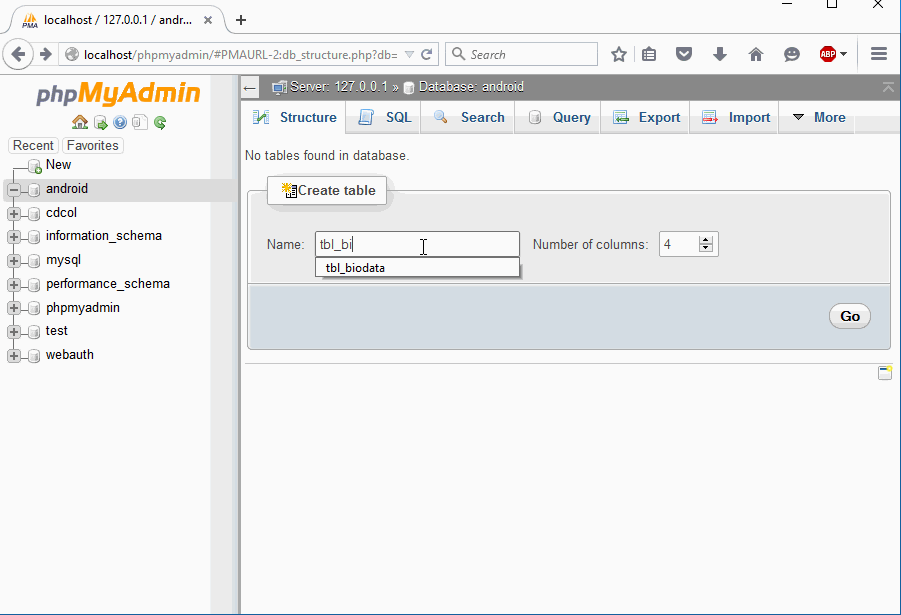Image resolution: width=901 pixels, height=615 pixels.
Task: Select android database in tree
Action: [67, 189]
